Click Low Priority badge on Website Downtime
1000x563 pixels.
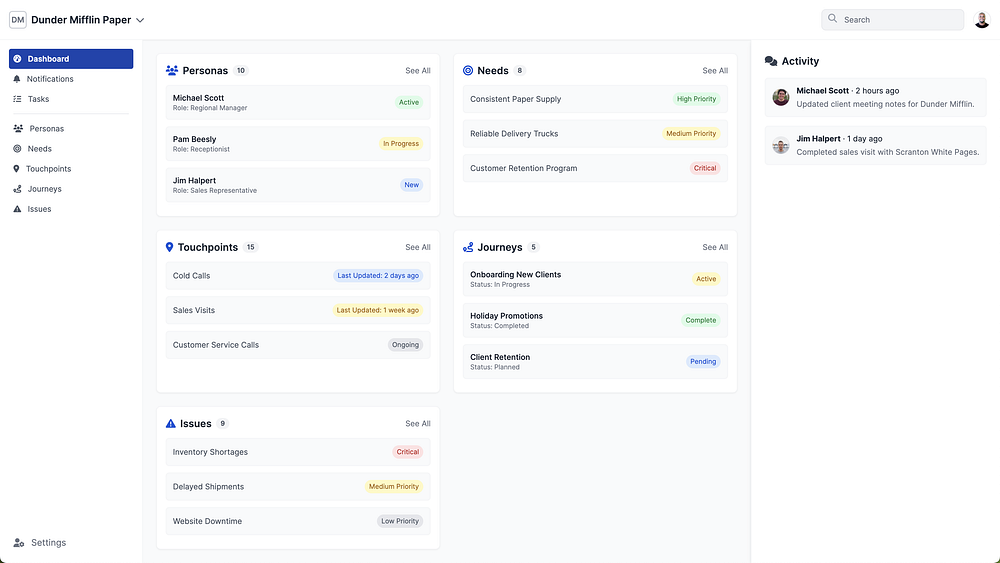(400, 522)
